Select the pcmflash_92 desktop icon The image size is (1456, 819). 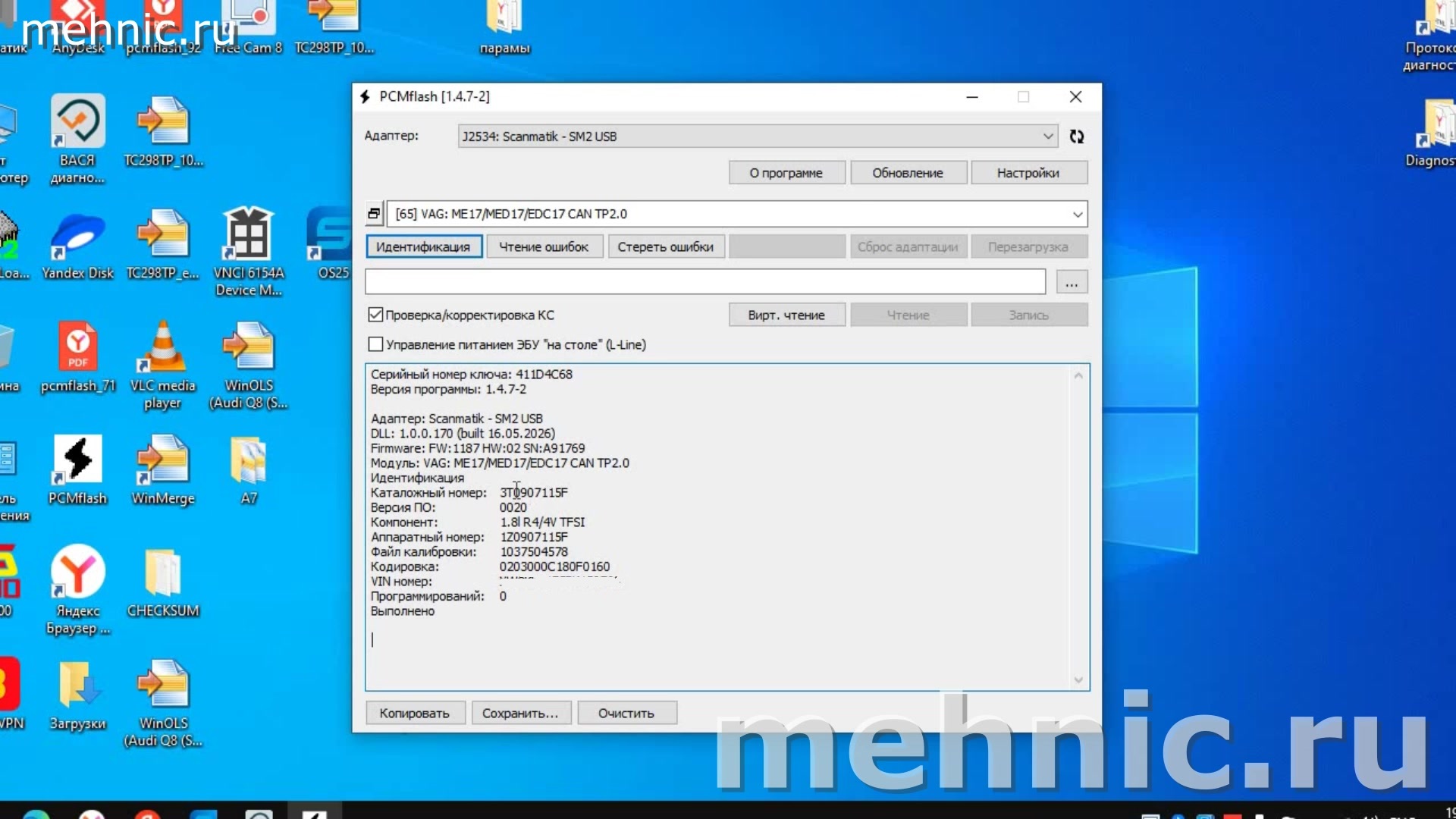(163, 28)
